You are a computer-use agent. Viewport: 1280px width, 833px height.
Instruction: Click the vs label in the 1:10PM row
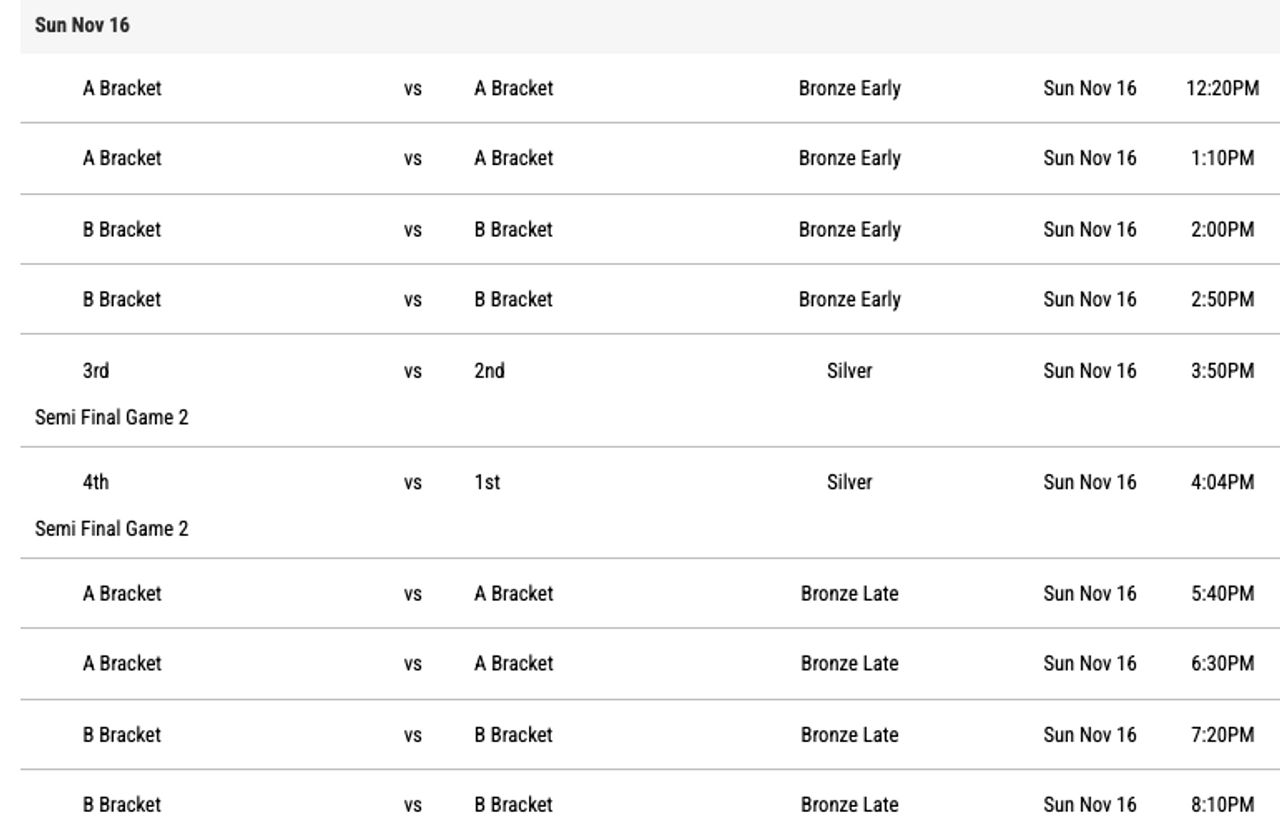(x=413, y=158)
